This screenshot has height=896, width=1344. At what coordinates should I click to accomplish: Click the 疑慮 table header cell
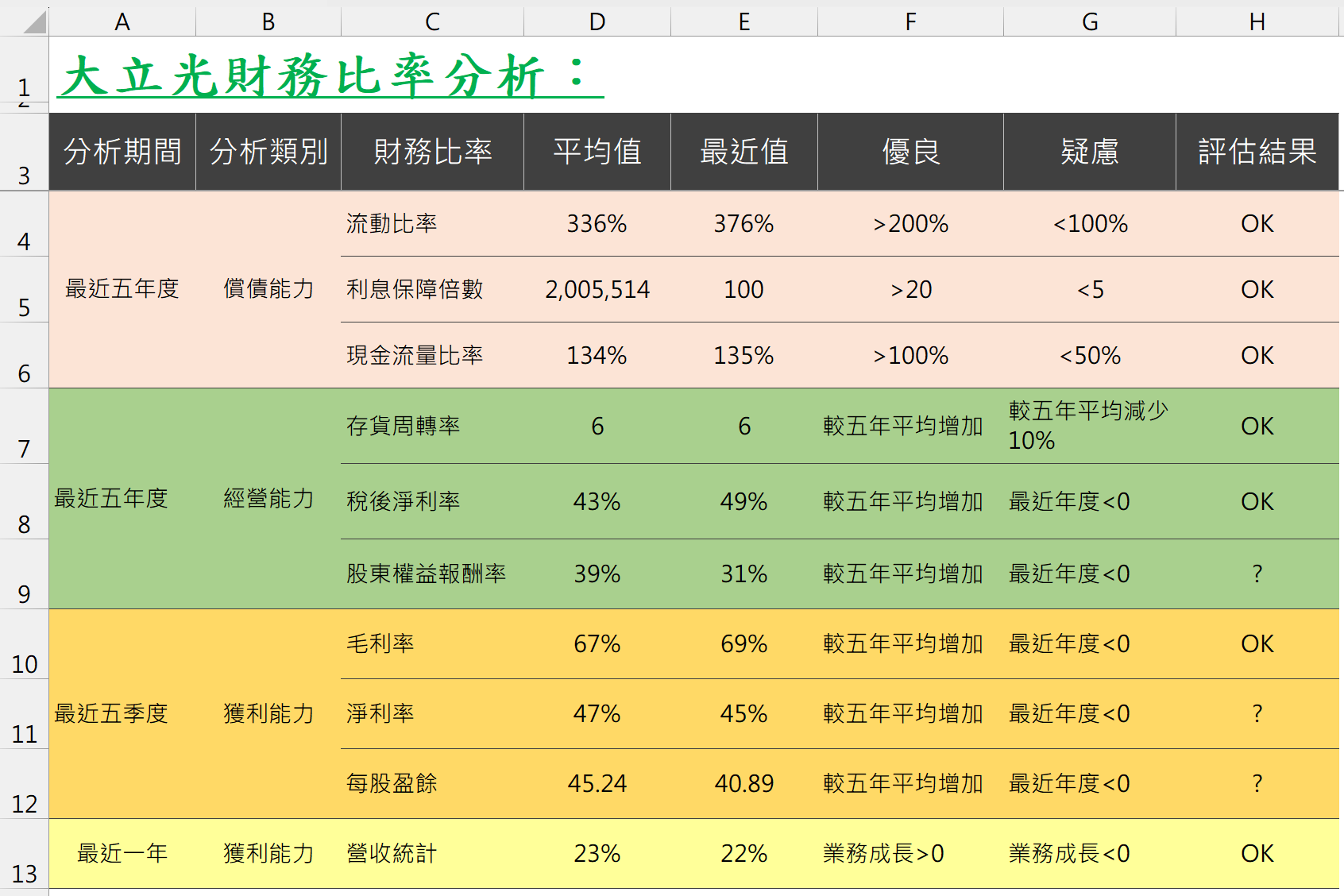pyautogui.click(x=1090, y=152)
